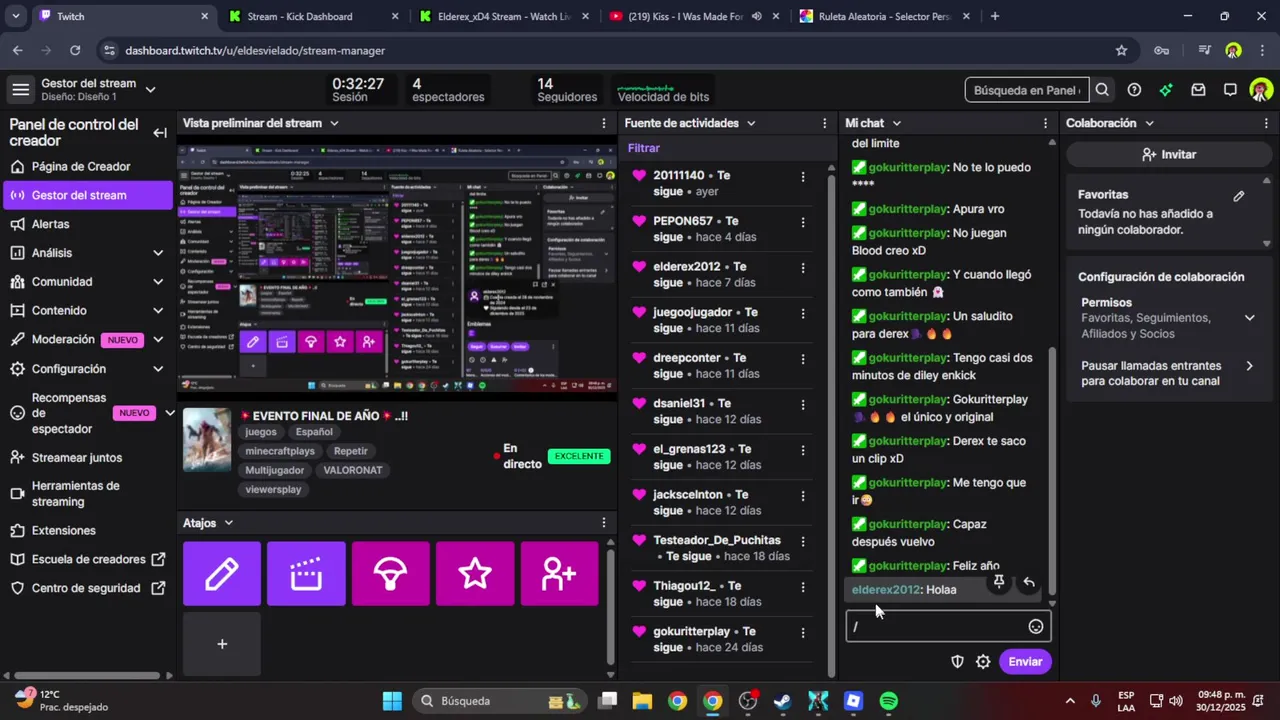Open Página de Creador in sidebar
1280x720 pixels.
[81, 167]
